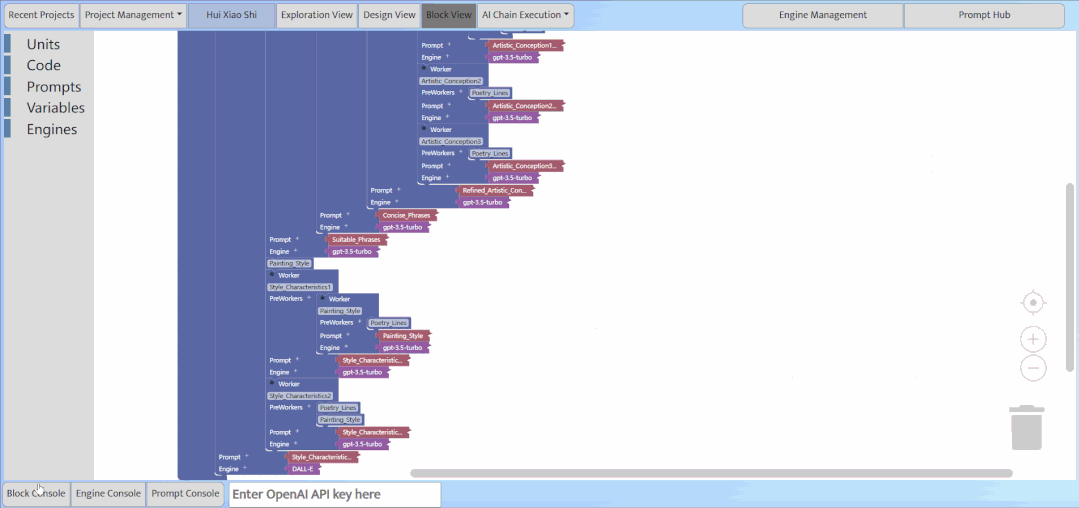Click plus beside Prompt next to Refined_Artistic_Con...
Viewport: 1079px width, 508px height.
pos(398,189)
